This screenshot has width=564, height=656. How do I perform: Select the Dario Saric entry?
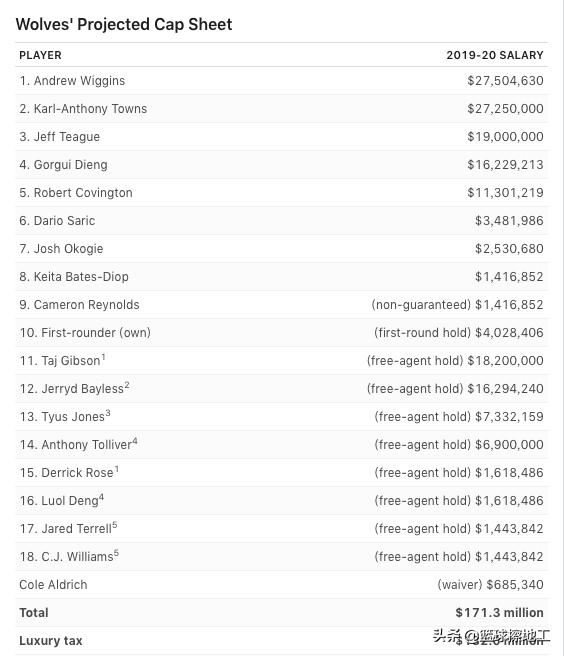pos(282,221)
